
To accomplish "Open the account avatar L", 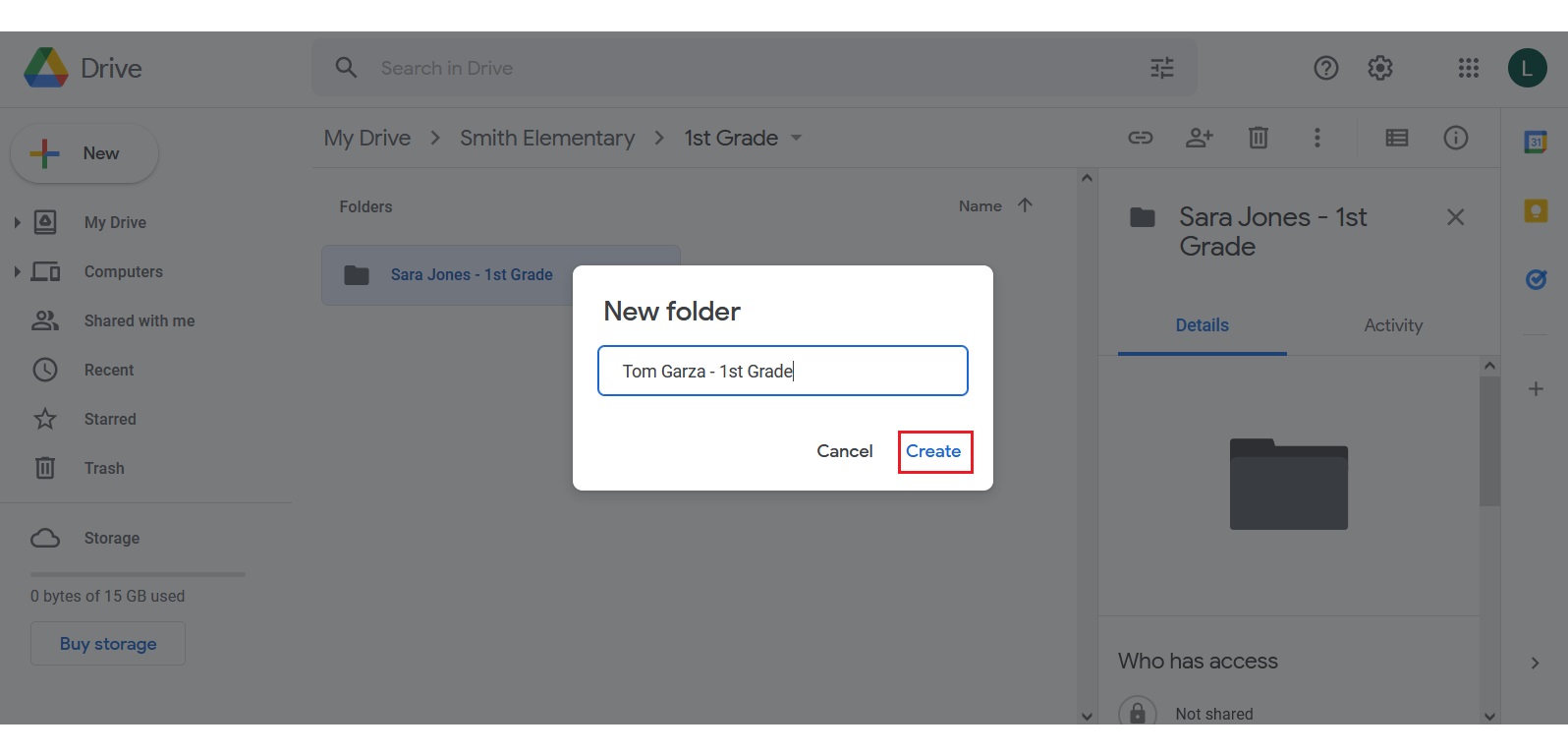I will 1528,68.
